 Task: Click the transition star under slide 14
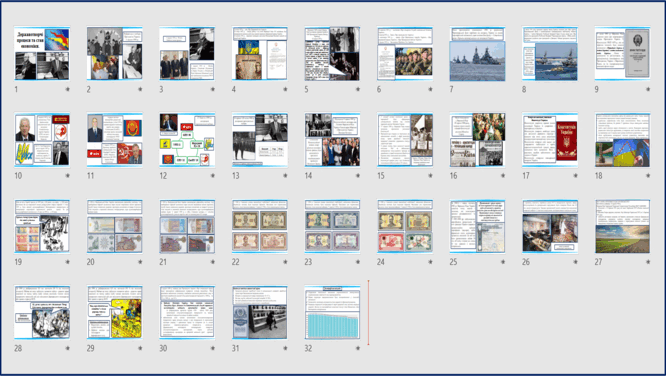coord(358,175)
